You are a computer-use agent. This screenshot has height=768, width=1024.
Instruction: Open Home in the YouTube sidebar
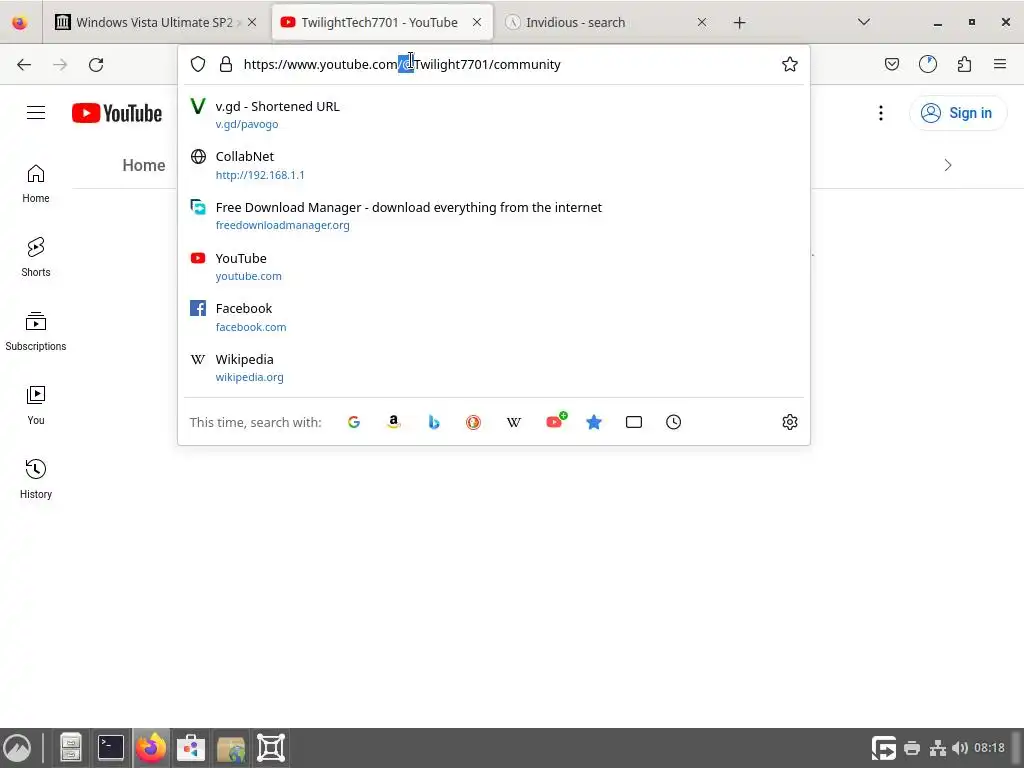click(36, 184)
